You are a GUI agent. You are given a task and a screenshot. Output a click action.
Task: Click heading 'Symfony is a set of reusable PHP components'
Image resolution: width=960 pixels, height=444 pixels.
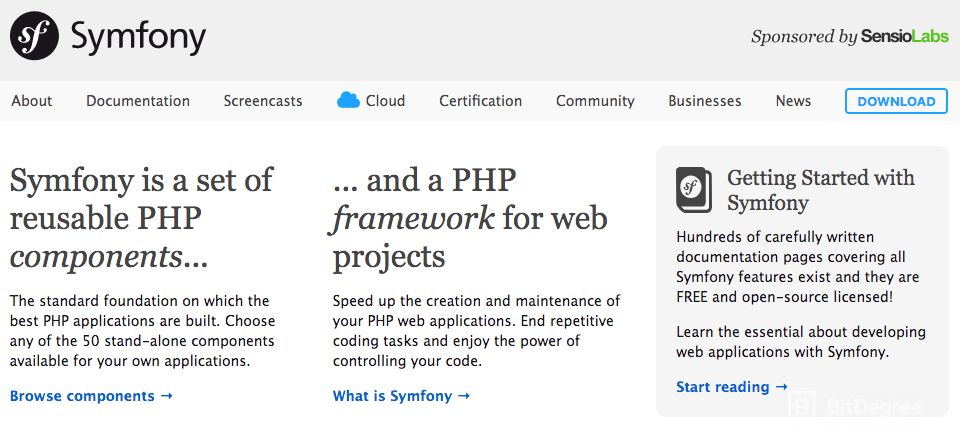[x=141, y=218]
